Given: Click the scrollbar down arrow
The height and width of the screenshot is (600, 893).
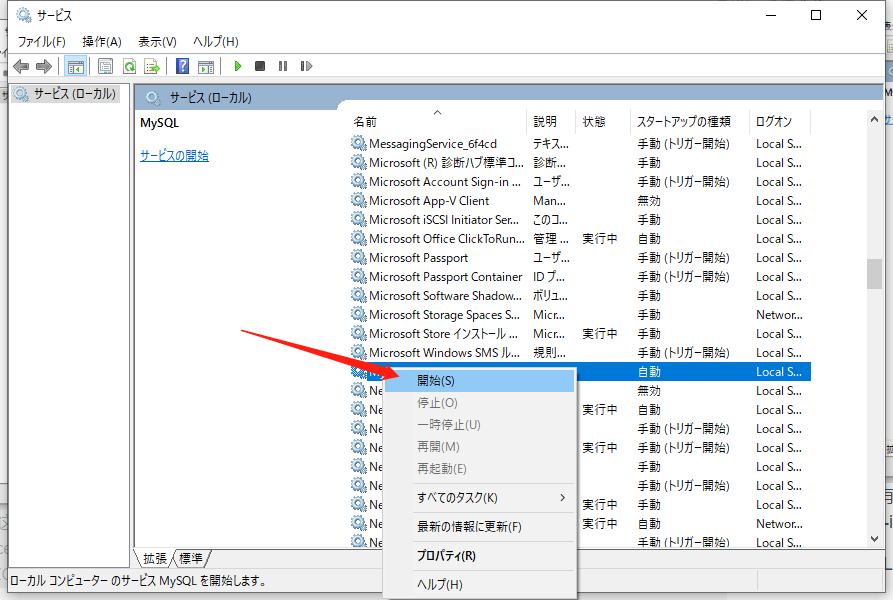Looking at the screenshot, I should point(874,539).
